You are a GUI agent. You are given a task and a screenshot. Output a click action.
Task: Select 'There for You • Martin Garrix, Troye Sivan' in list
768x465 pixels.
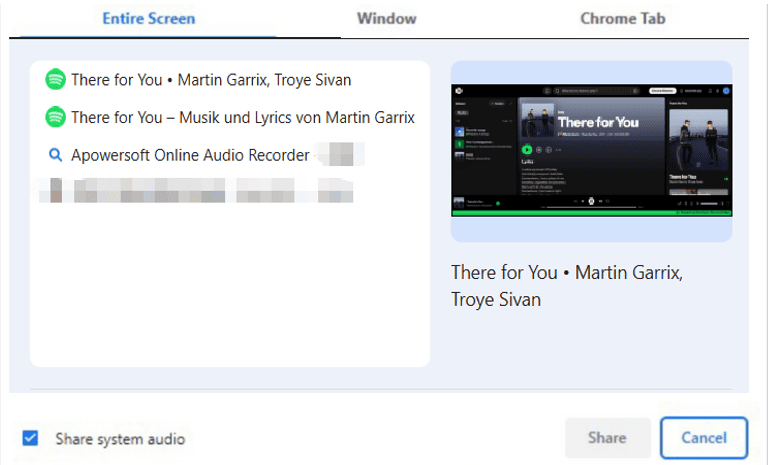(211, 79)
